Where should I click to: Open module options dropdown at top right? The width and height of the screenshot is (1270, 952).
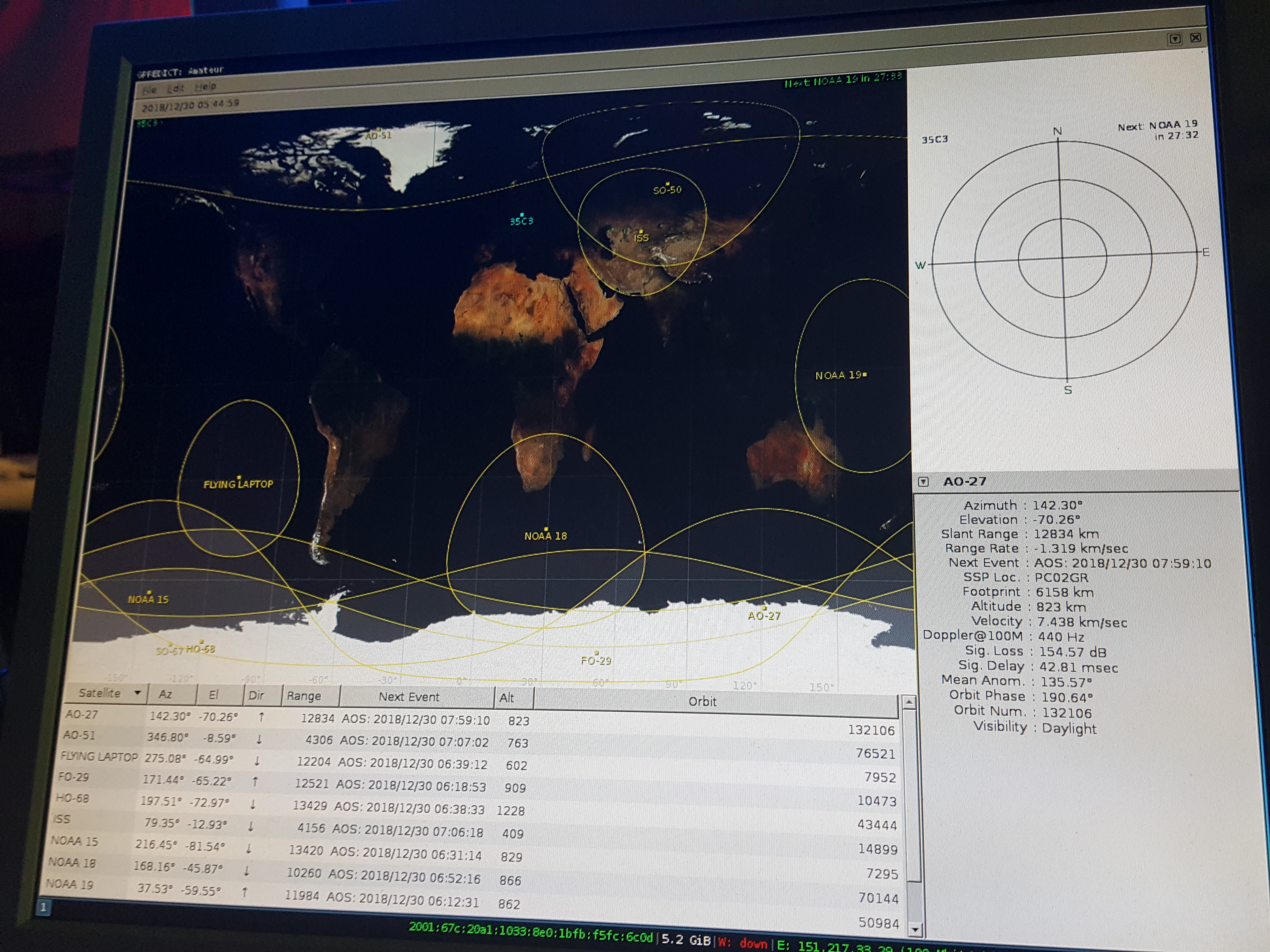tap(1175, 39)
